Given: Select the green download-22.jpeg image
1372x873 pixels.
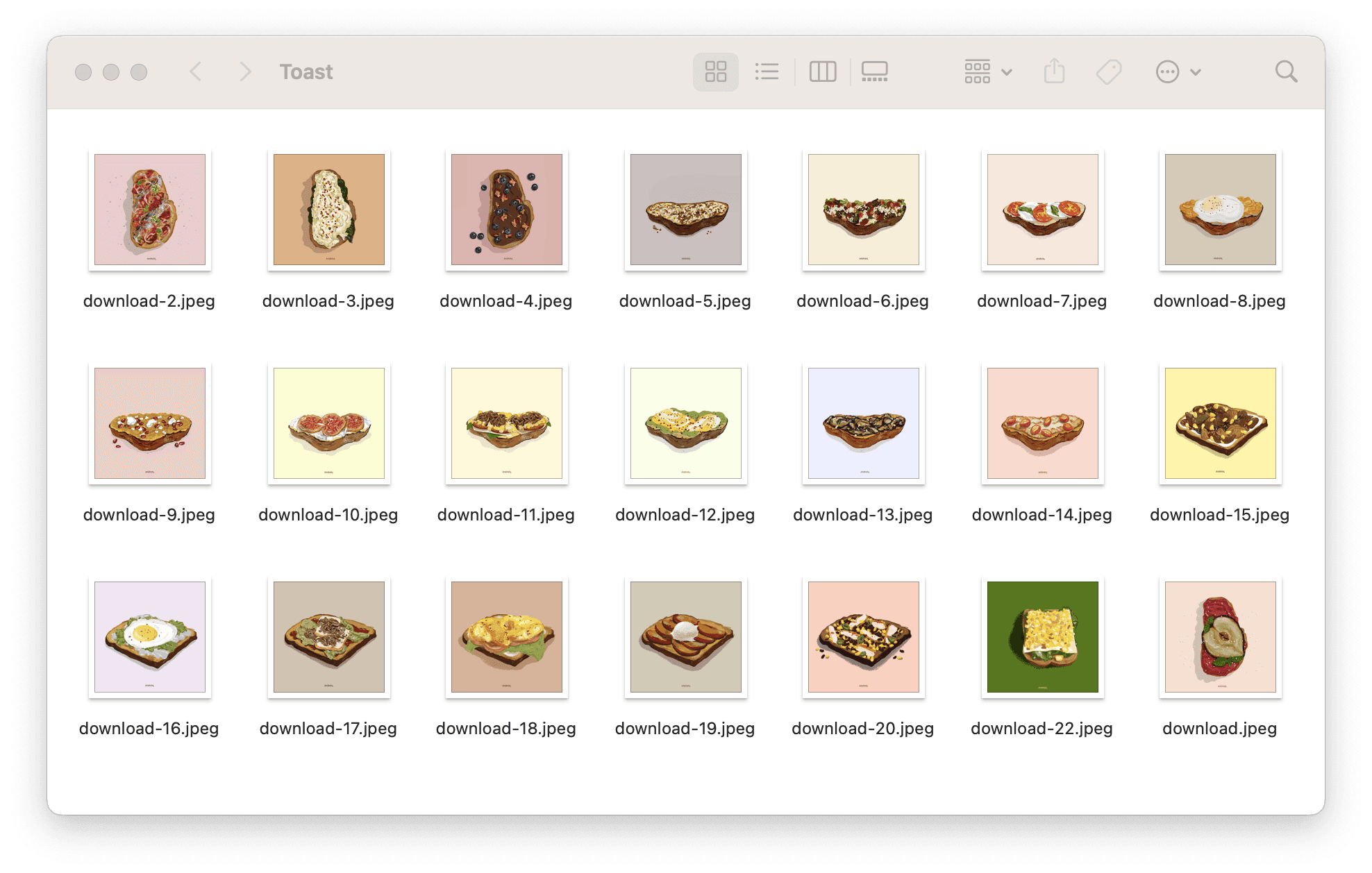Looking at the screenshot, I should (1042, 637).
